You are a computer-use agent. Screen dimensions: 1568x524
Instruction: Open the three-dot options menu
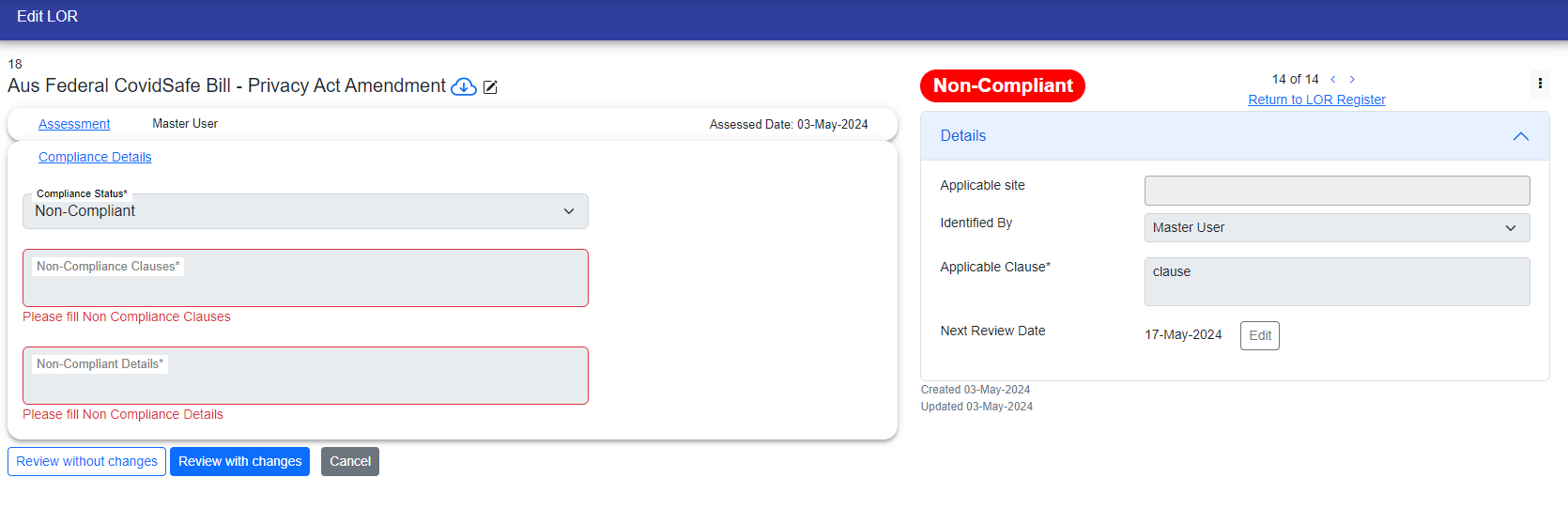point(1540,84)
